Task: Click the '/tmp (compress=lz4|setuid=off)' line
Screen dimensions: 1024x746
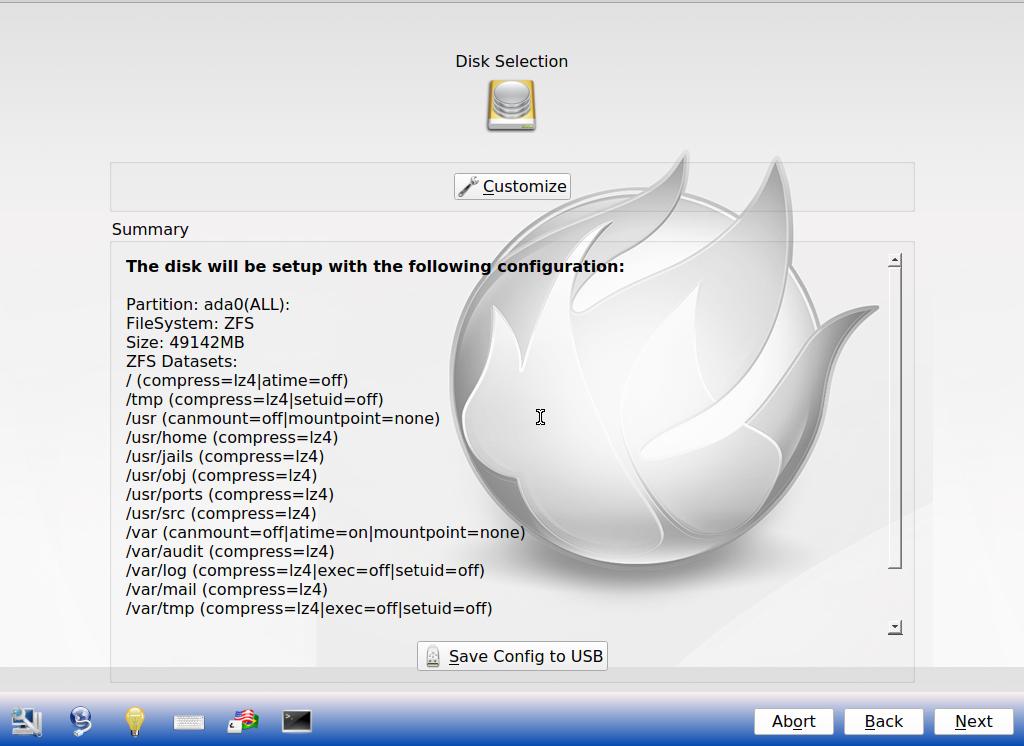Action: tap(255, 399)
